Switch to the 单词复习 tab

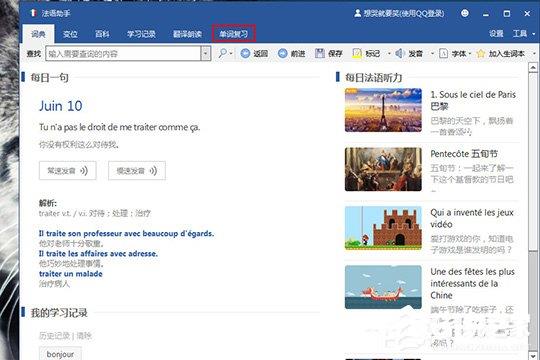pyautogui.click(x=233, y=34)
